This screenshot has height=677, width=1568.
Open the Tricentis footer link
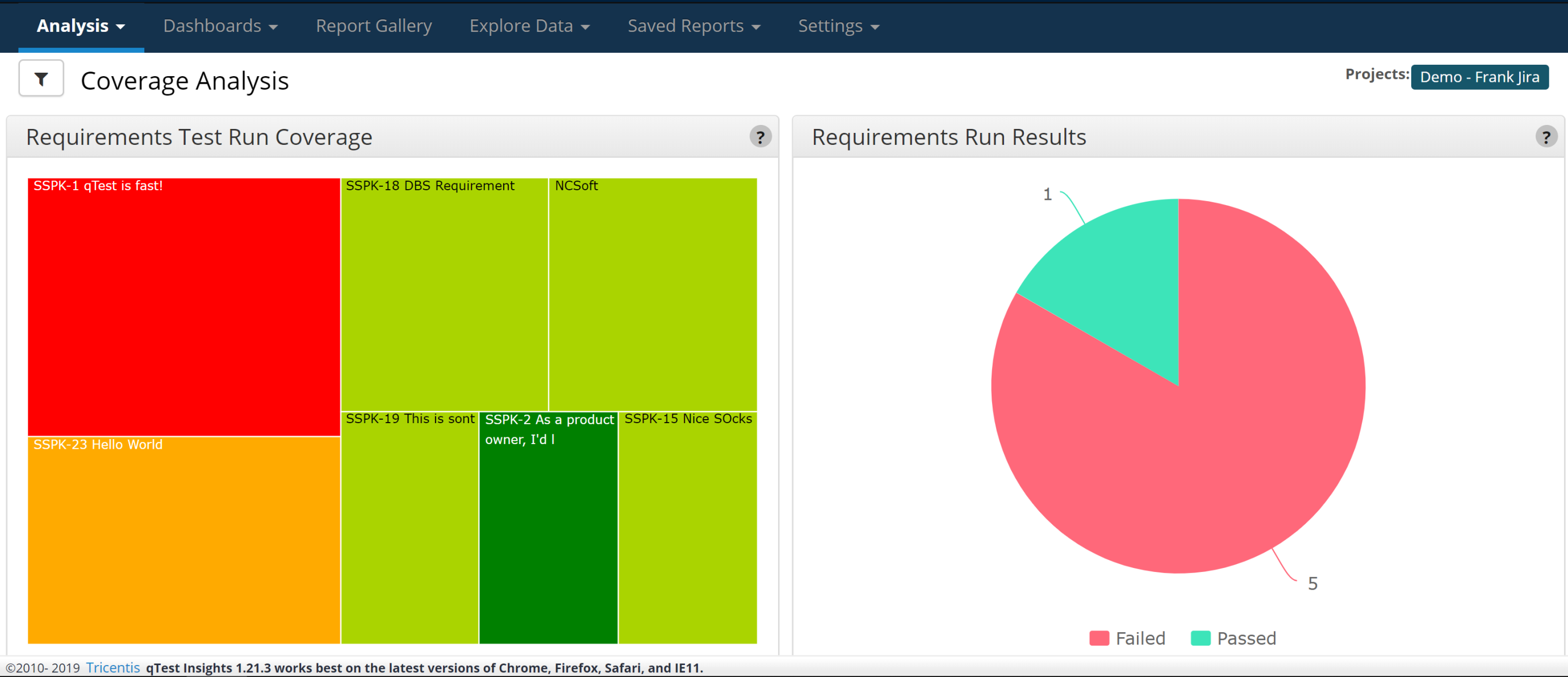[x=112, y=667]
